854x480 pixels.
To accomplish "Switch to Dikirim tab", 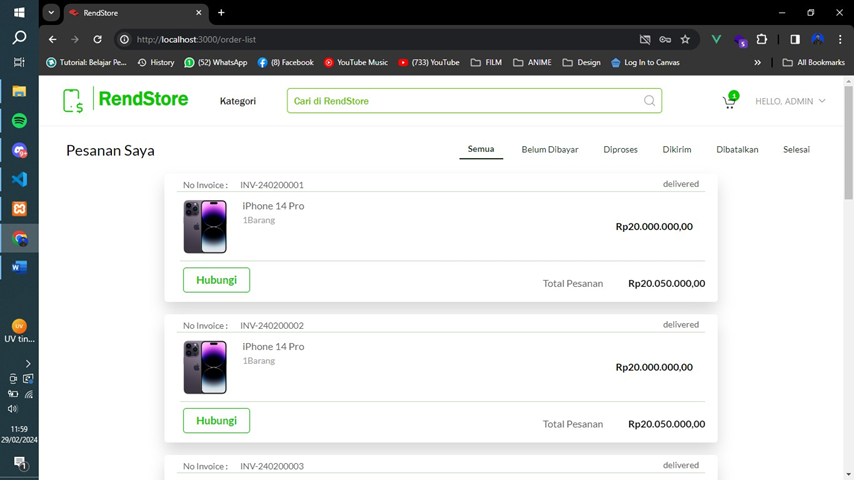I will 676,149.
